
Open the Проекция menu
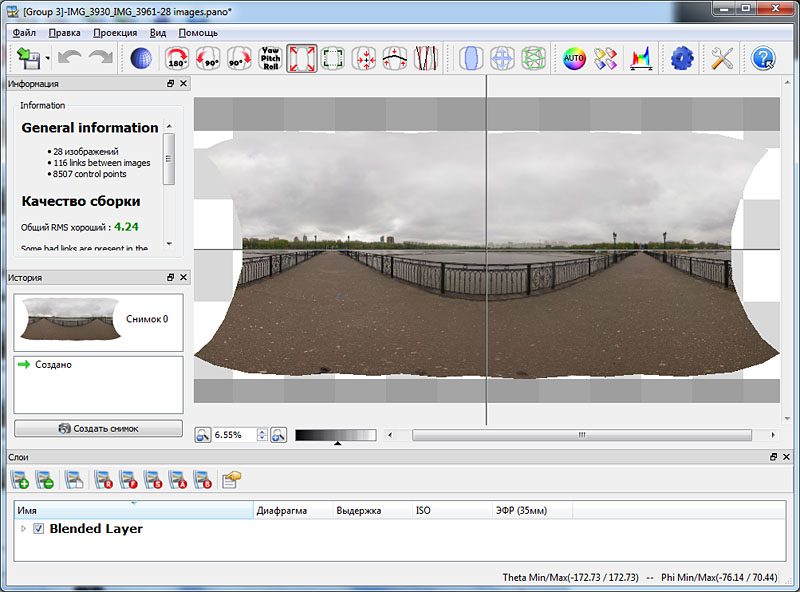pos(115,33)
